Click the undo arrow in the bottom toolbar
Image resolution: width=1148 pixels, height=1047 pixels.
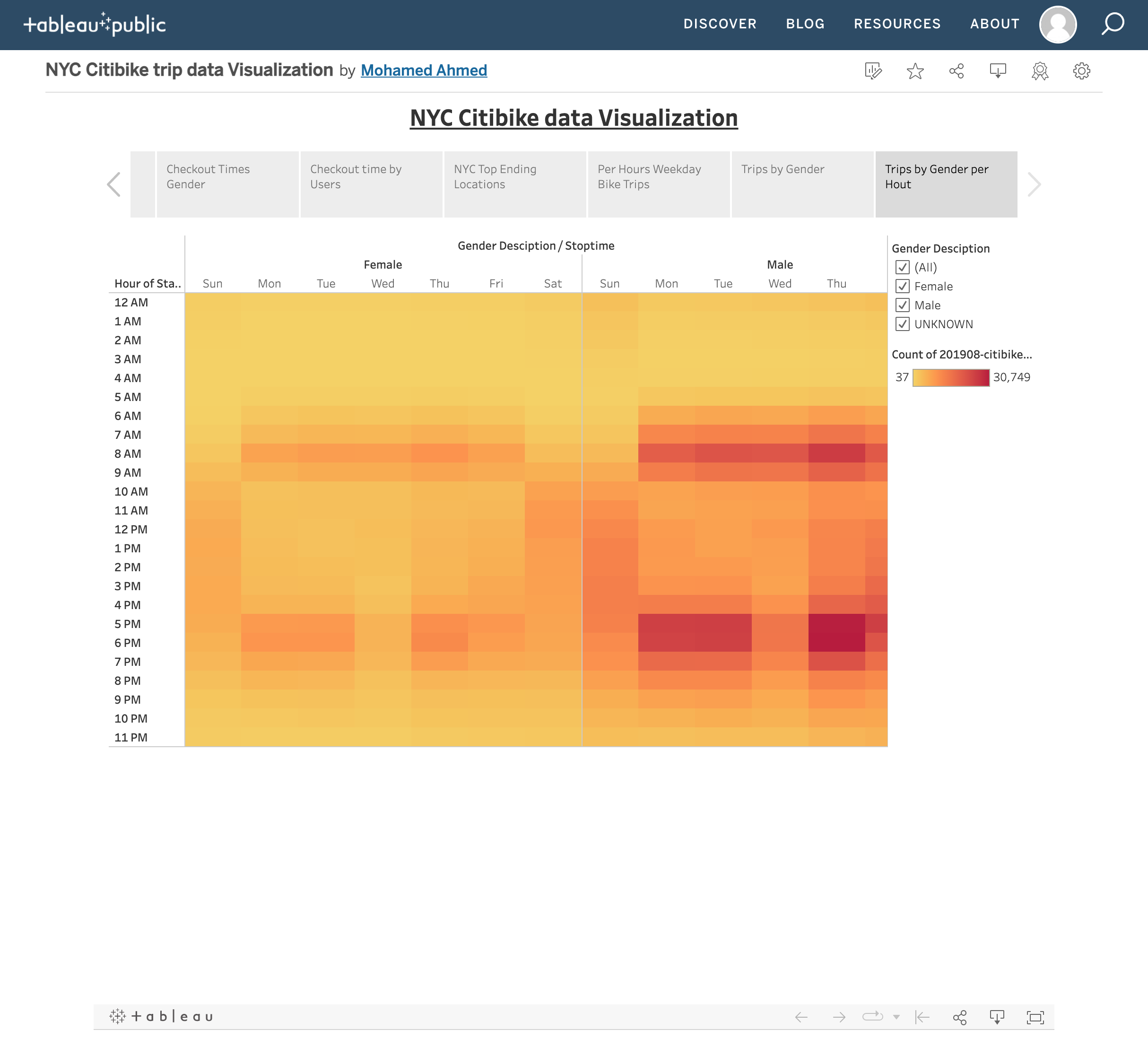pyautogui.click(x=801, y=1017)
